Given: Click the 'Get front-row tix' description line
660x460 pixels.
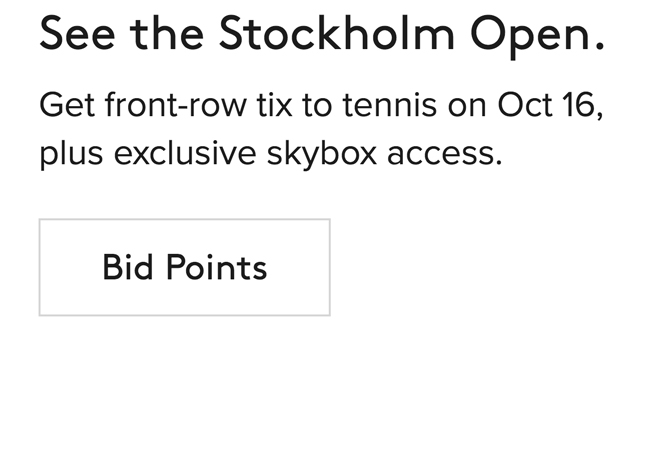Looking at the screenshot, I should (320, 106).
